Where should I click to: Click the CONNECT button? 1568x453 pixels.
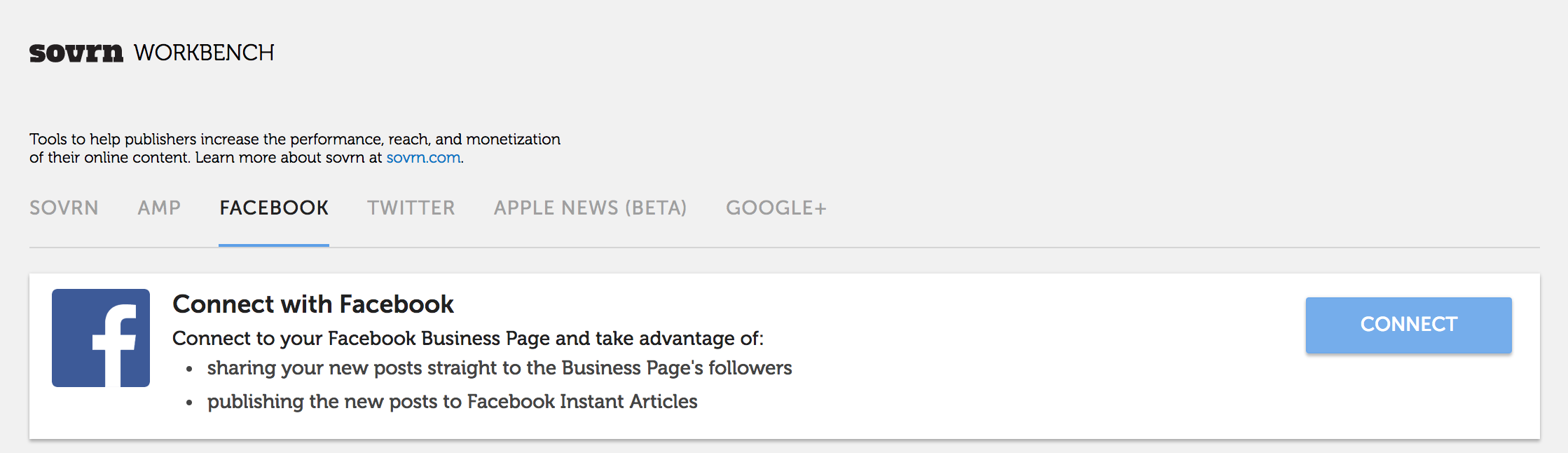[1408, 325]
